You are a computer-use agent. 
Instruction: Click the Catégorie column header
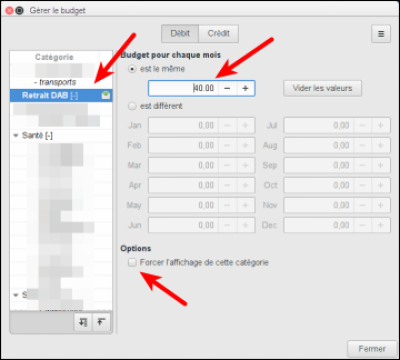click(54, 57)
